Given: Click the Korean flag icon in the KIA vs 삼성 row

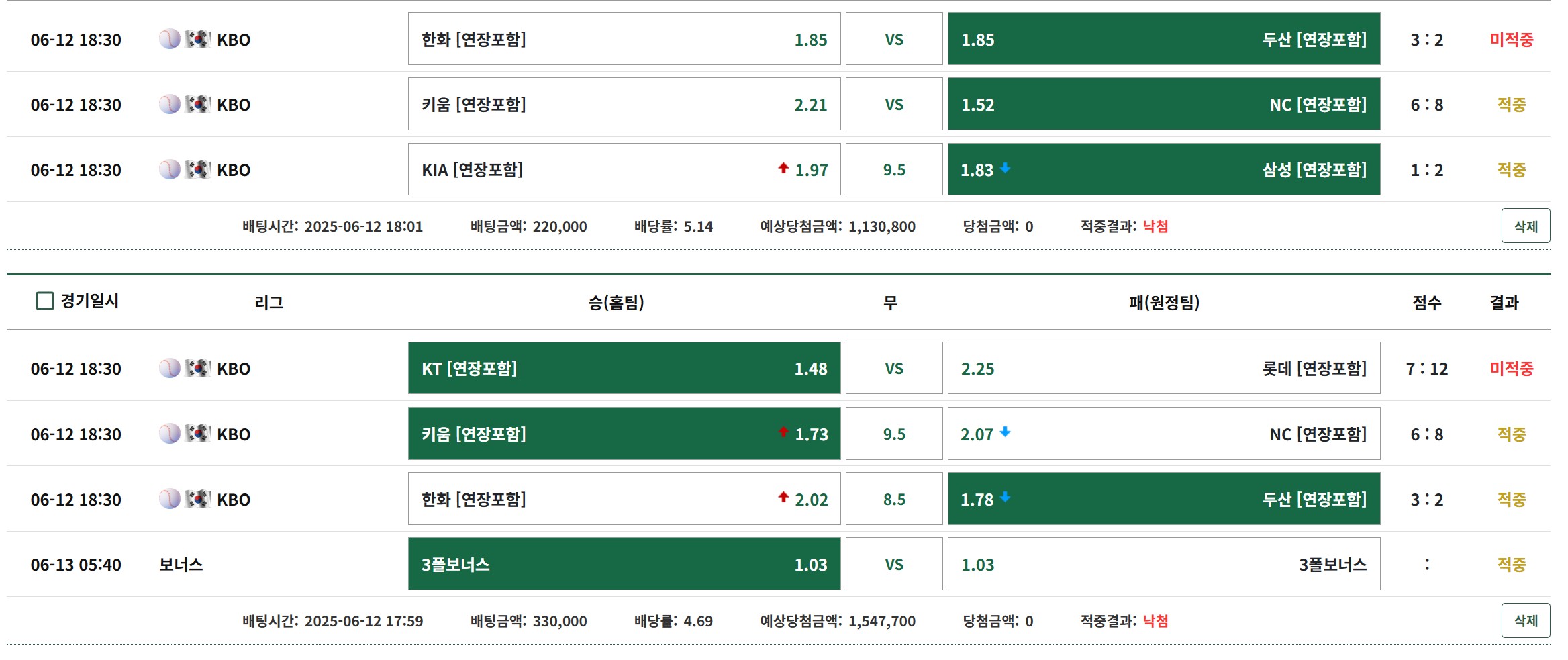Looking at the screenshot, I should [198, 169].
